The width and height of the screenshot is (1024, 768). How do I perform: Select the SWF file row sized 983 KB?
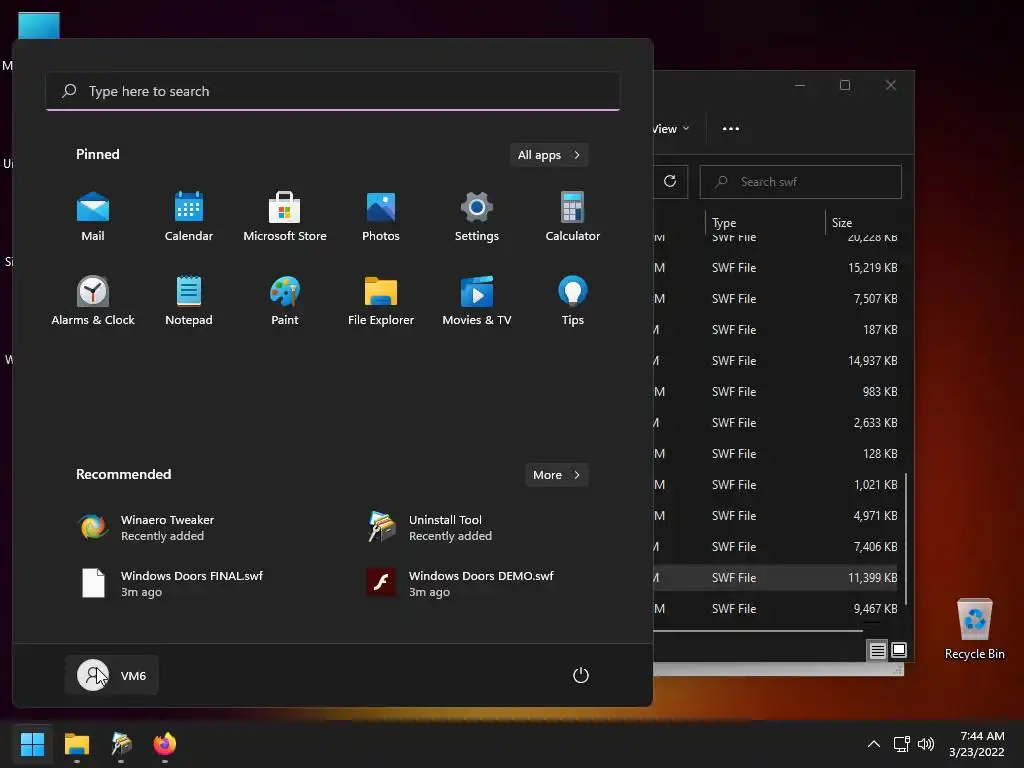click(776, 392)
